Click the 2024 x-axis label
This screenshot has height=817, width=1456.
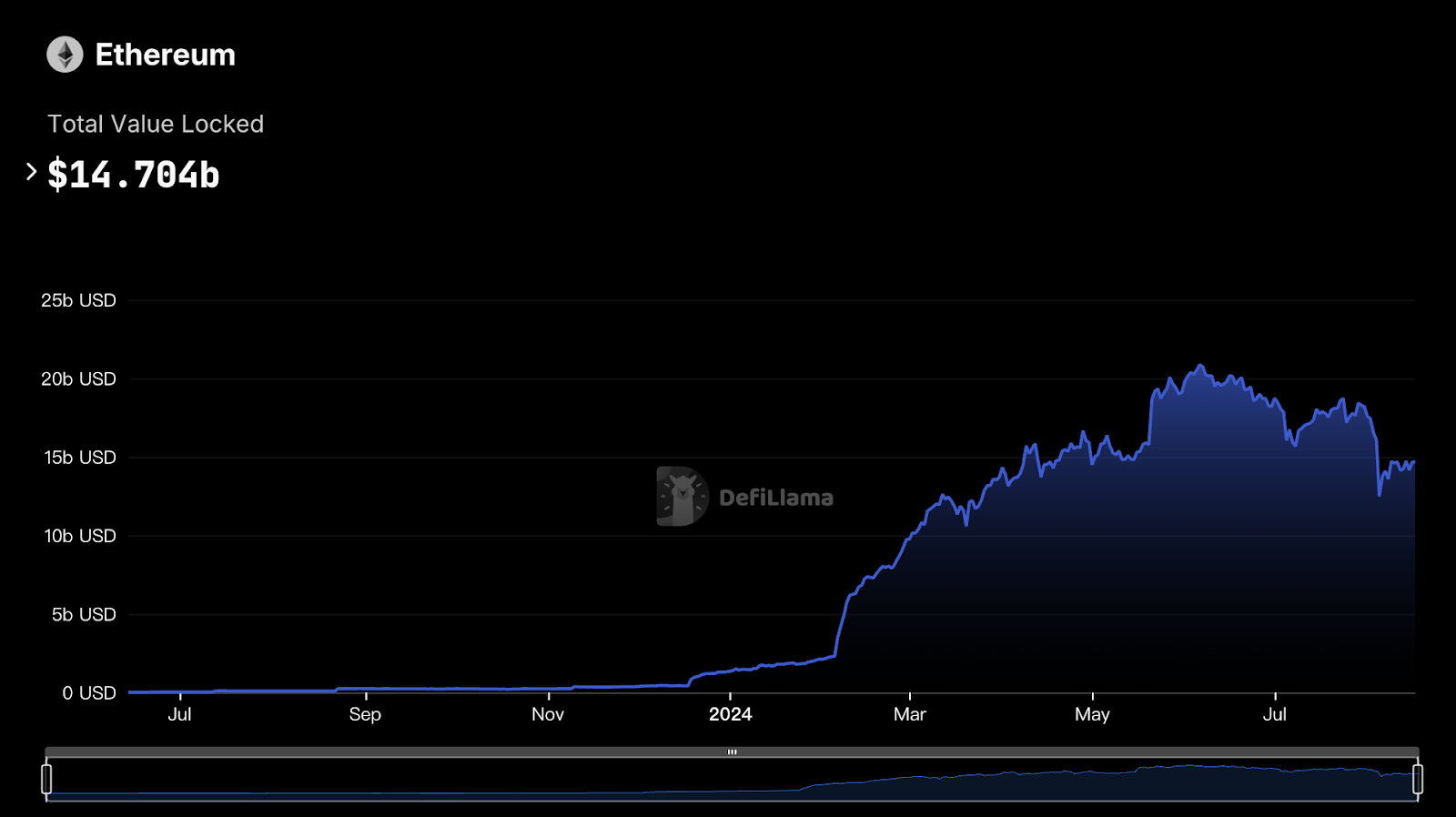point(731,714)
